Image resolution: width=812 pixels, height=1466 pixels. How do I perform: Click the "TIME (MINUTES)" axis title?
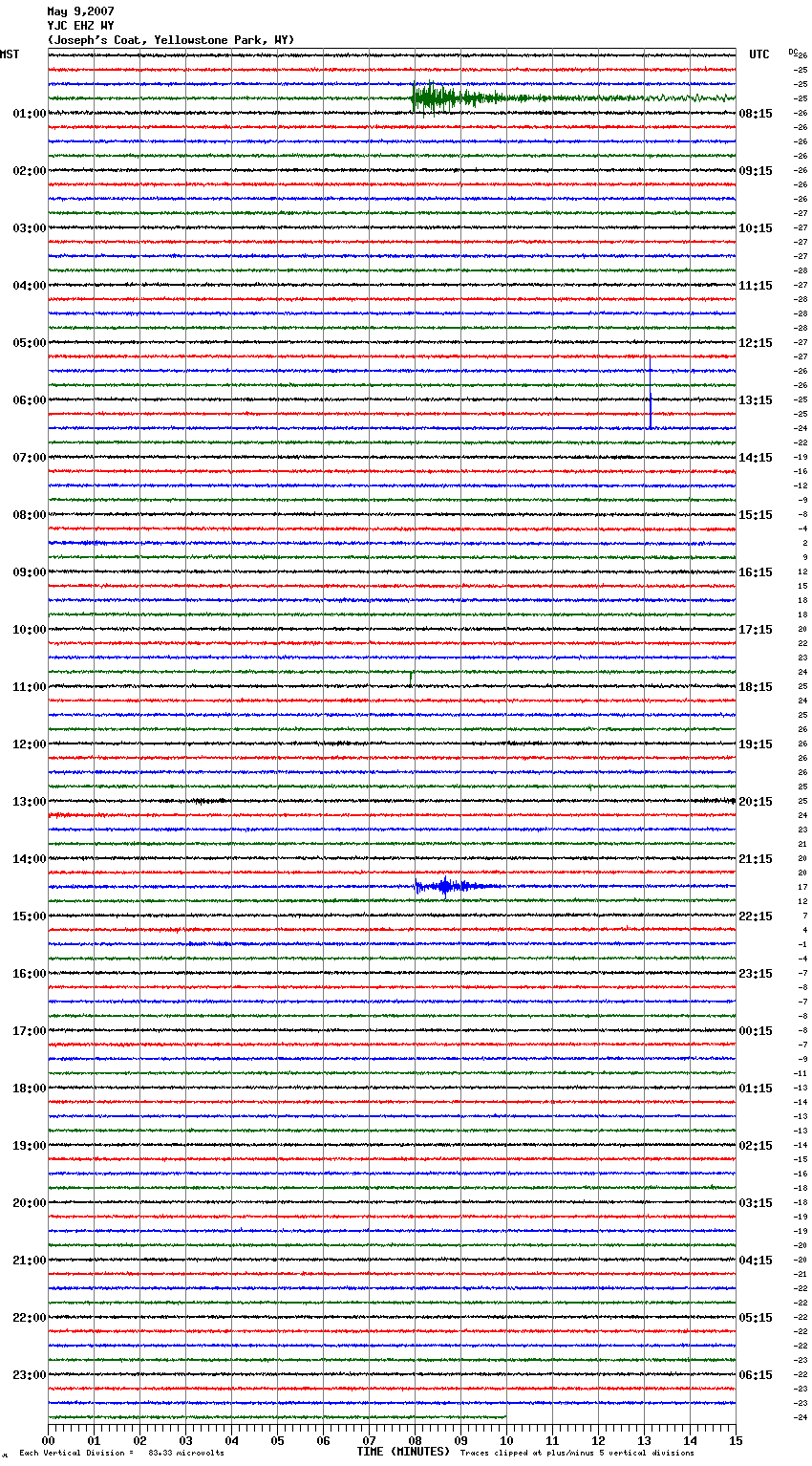tap(403, 1452)
